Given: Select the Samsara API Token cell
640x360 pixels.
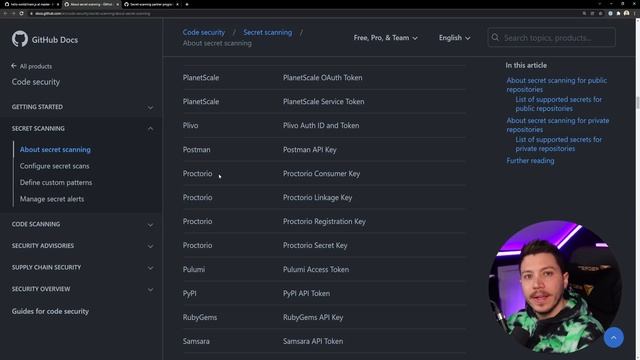Looking at the screenshot, I should click(x=313, y=341).
